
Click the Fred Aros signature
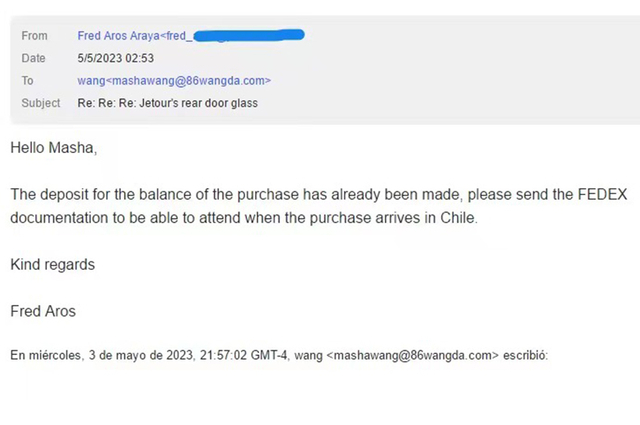pos(43,311)
